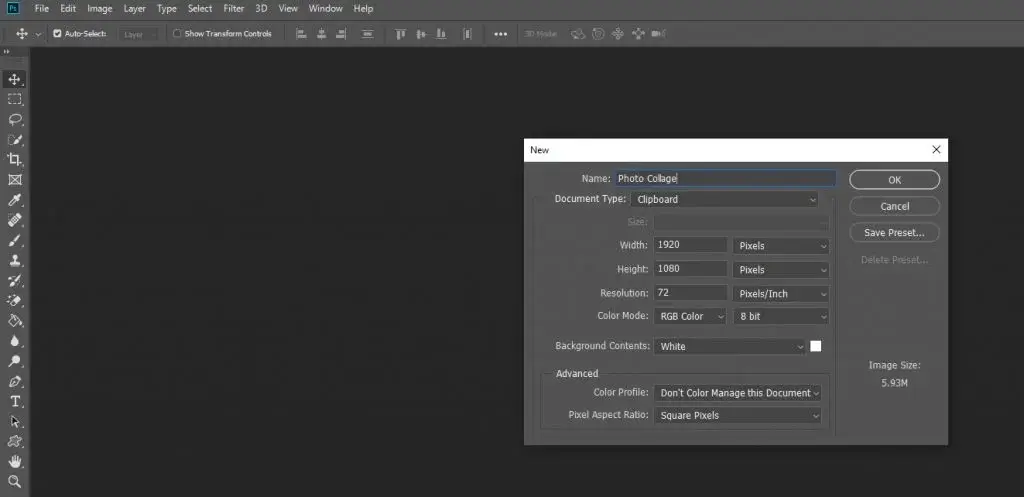Open the Color Profile dropdown
Viewport: 1024px width, 497px height.
click(x=738, y=393)
